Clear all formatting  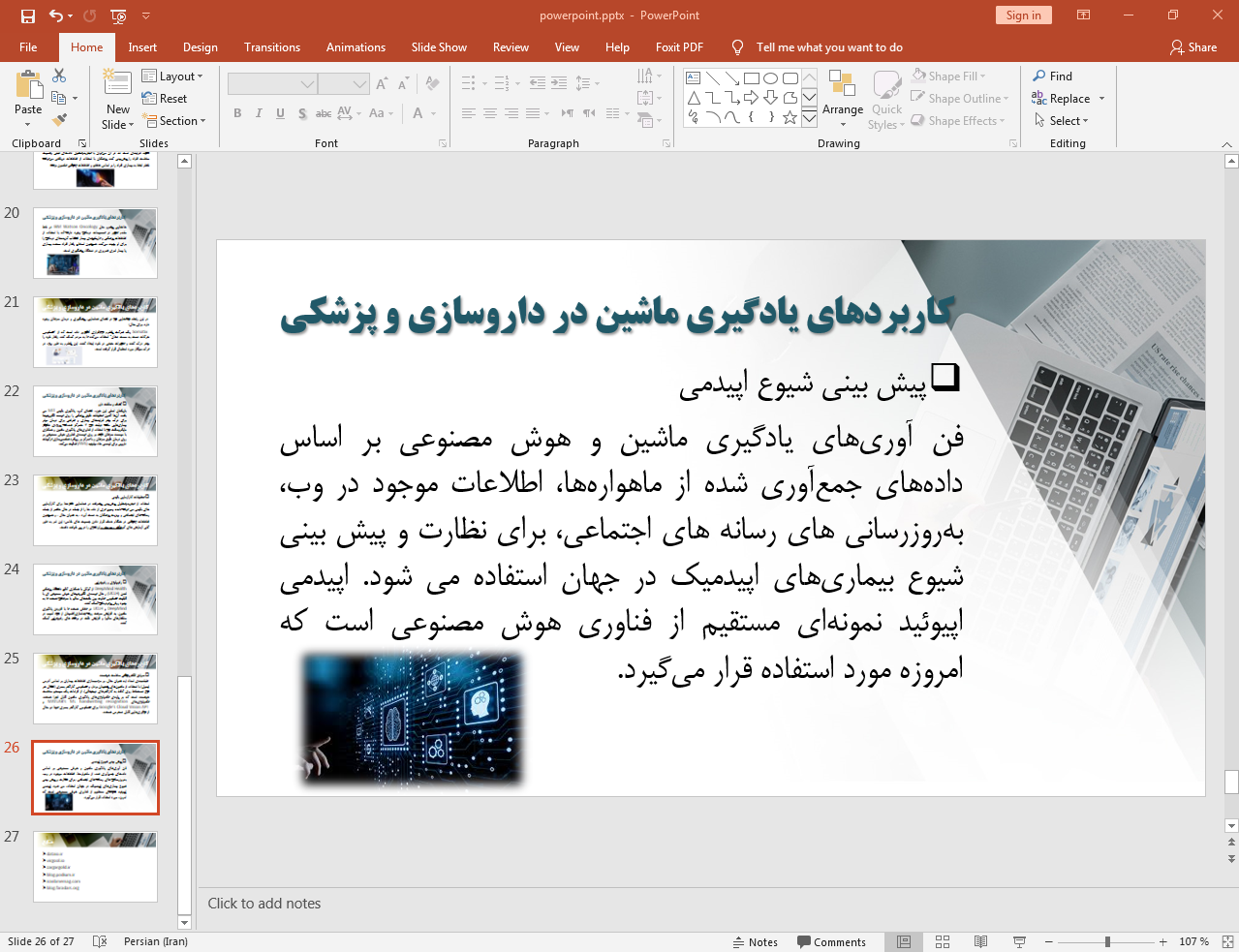432,84
